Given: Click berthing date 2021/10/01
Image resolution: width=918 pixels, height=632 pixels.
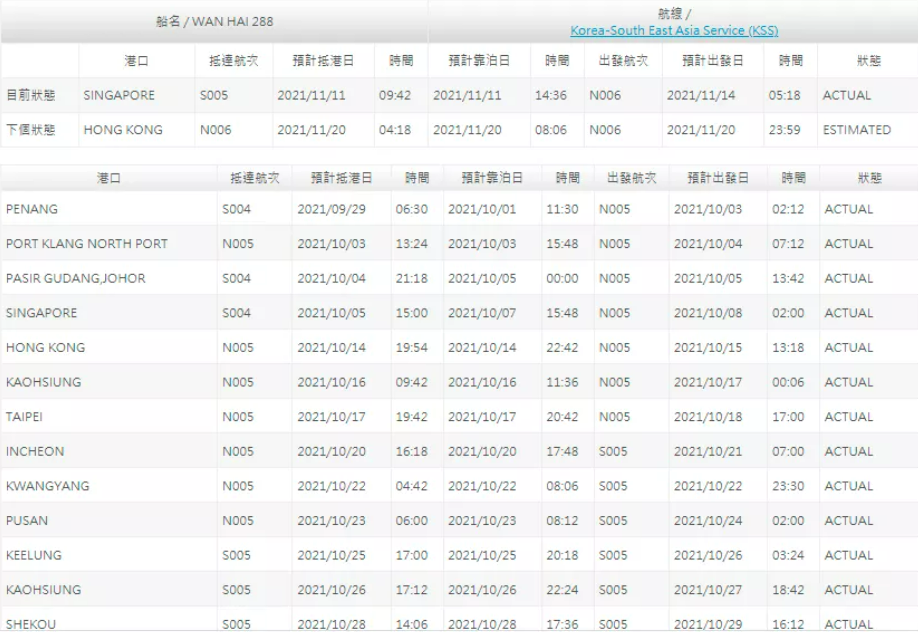Looking at the screenshot, I should tap(482, 209).
